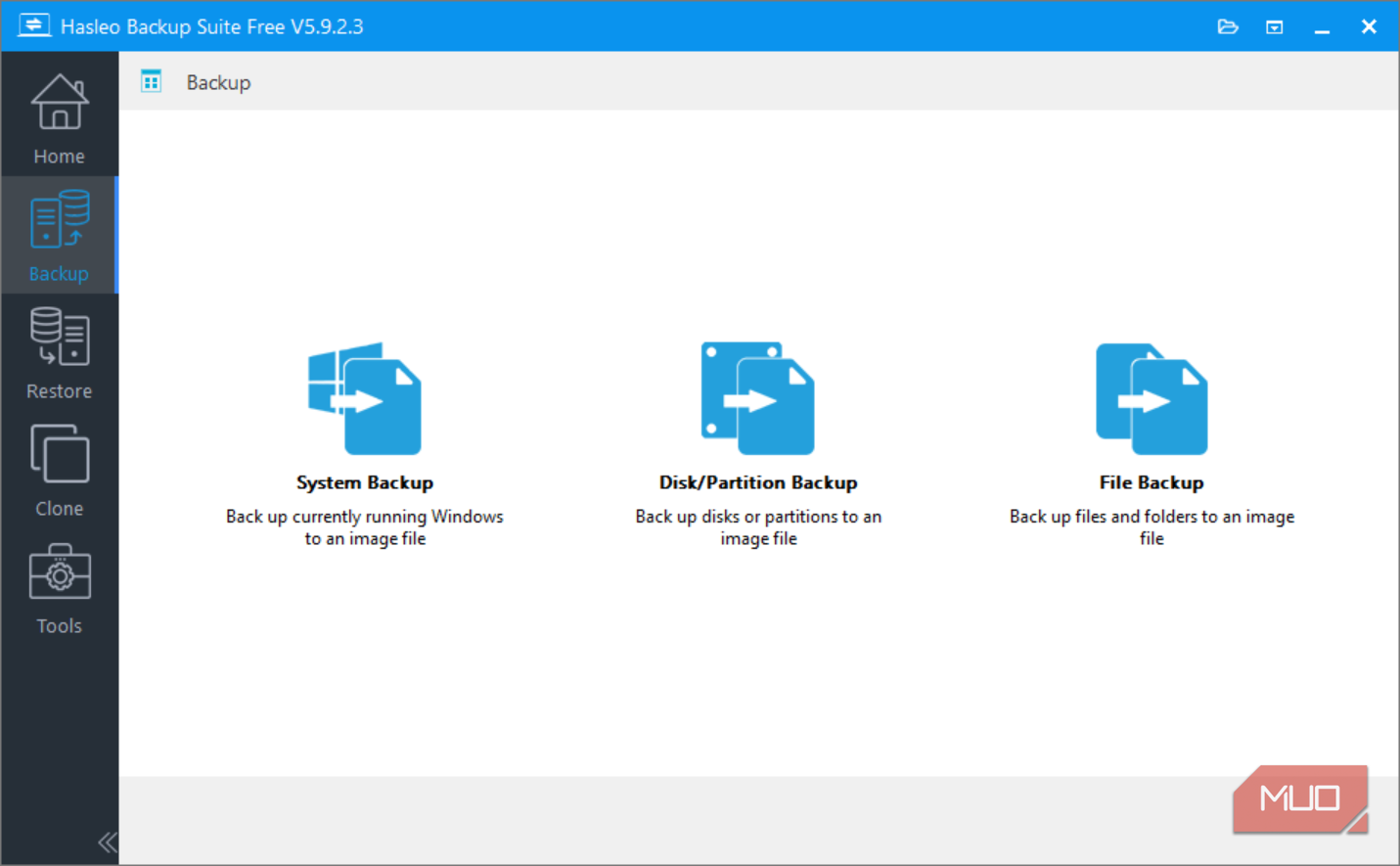Open the Restore section

[x=59, y=352]
